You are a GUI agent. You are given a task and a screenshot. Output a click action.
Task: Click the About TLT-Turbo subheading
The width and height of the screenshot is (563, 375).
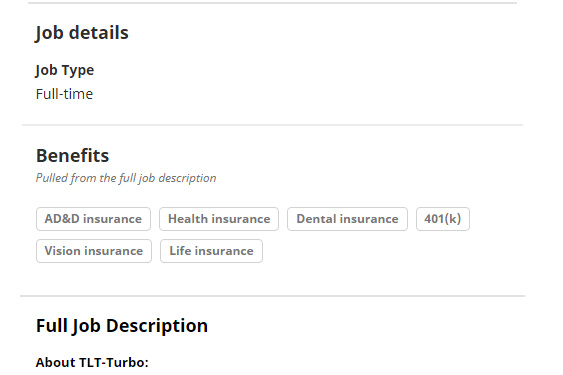92,362
